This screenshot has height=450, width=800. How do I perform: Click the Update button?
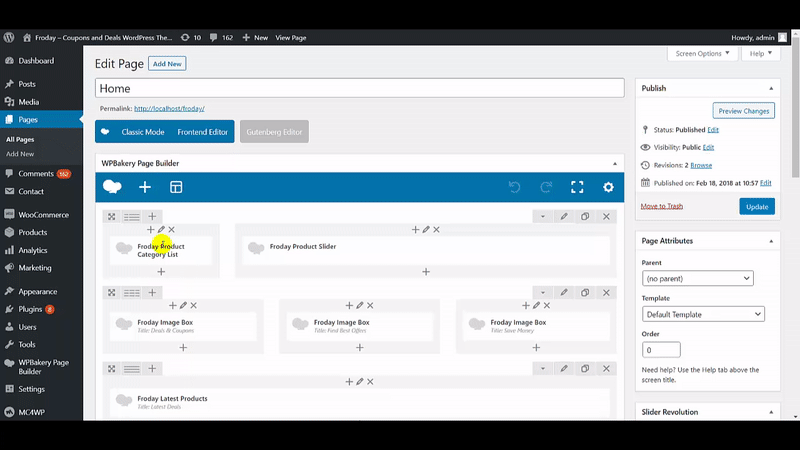click(x=757, y=206)
